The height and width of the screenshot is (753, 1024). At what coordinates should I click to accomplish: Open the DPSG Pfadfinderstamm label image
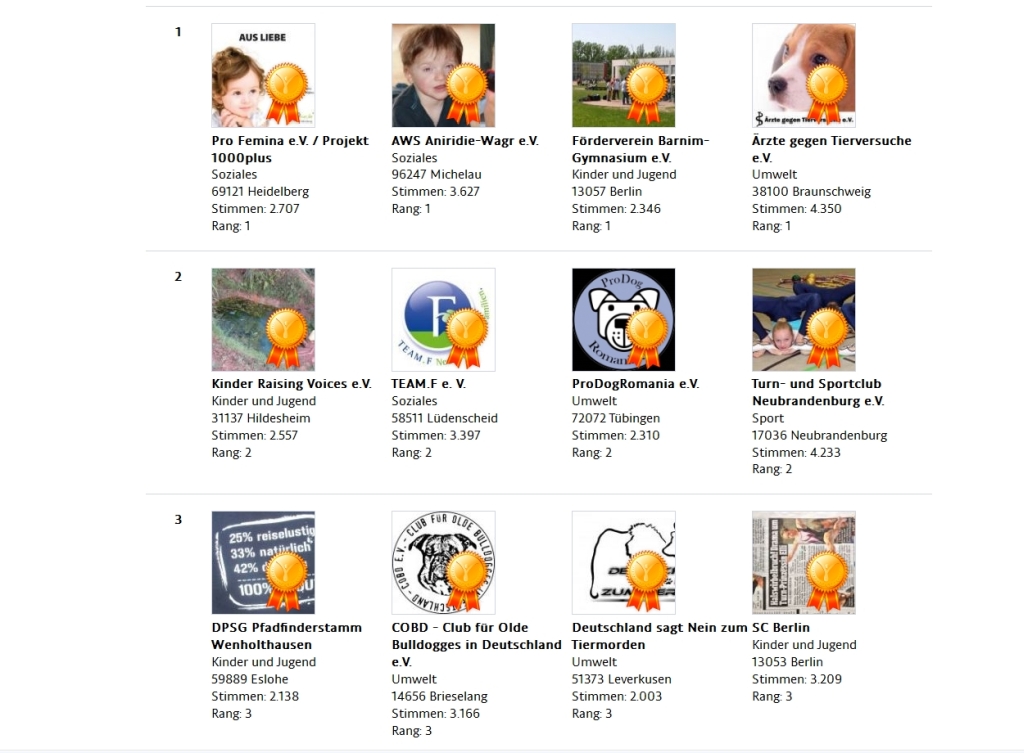[263, 562]
